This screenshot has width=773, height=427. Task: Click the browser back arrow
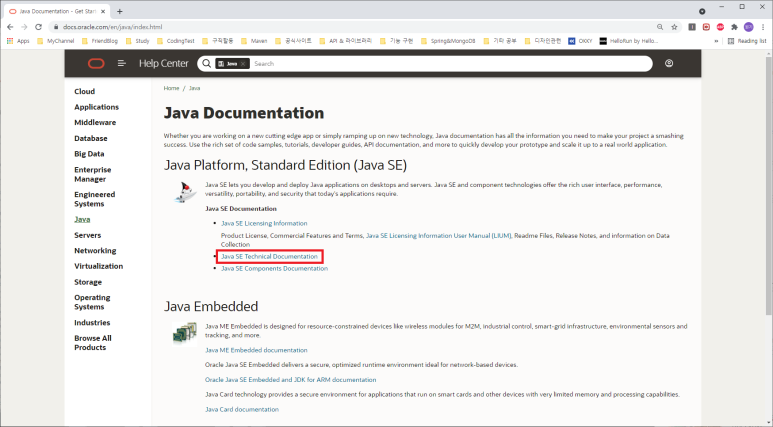10,27
